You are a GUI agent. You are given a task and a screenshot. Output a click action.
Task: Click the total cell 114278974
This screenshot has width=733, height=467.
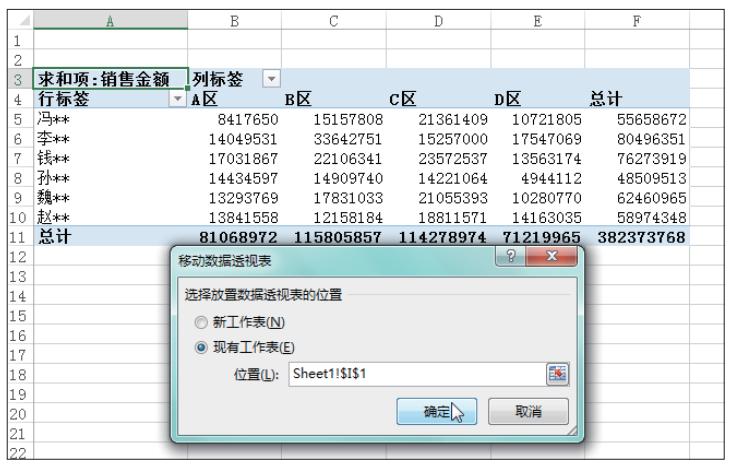pos(438,237)
